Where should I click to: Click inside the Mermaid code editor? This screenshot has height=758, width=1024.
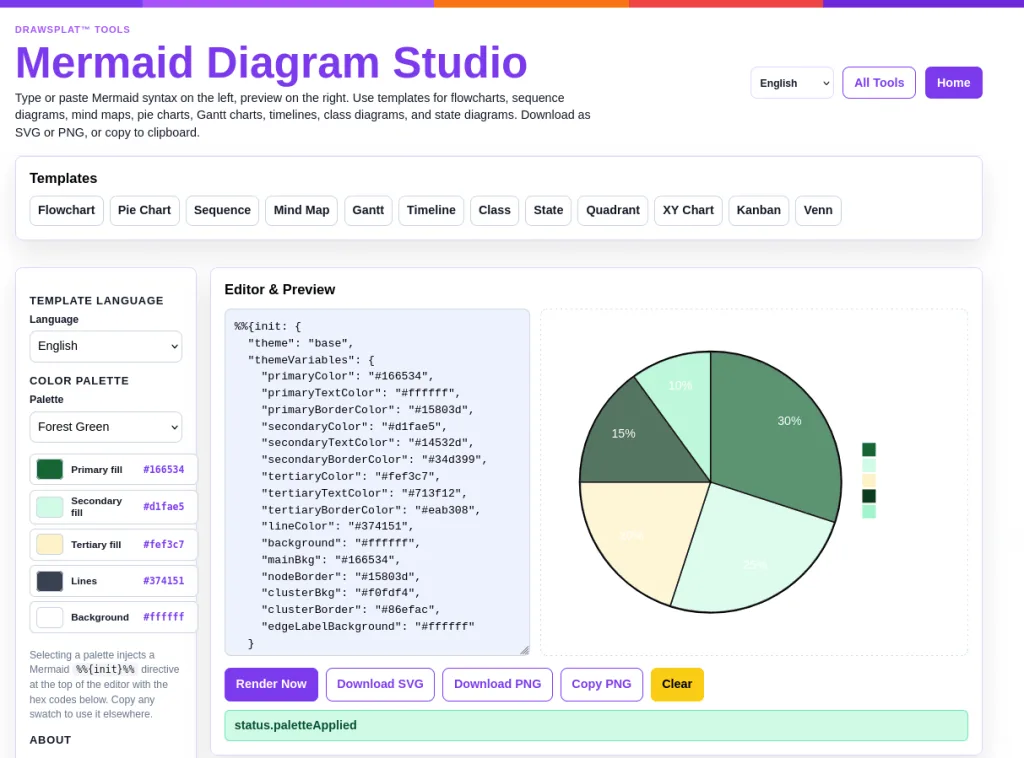point(377,482)
